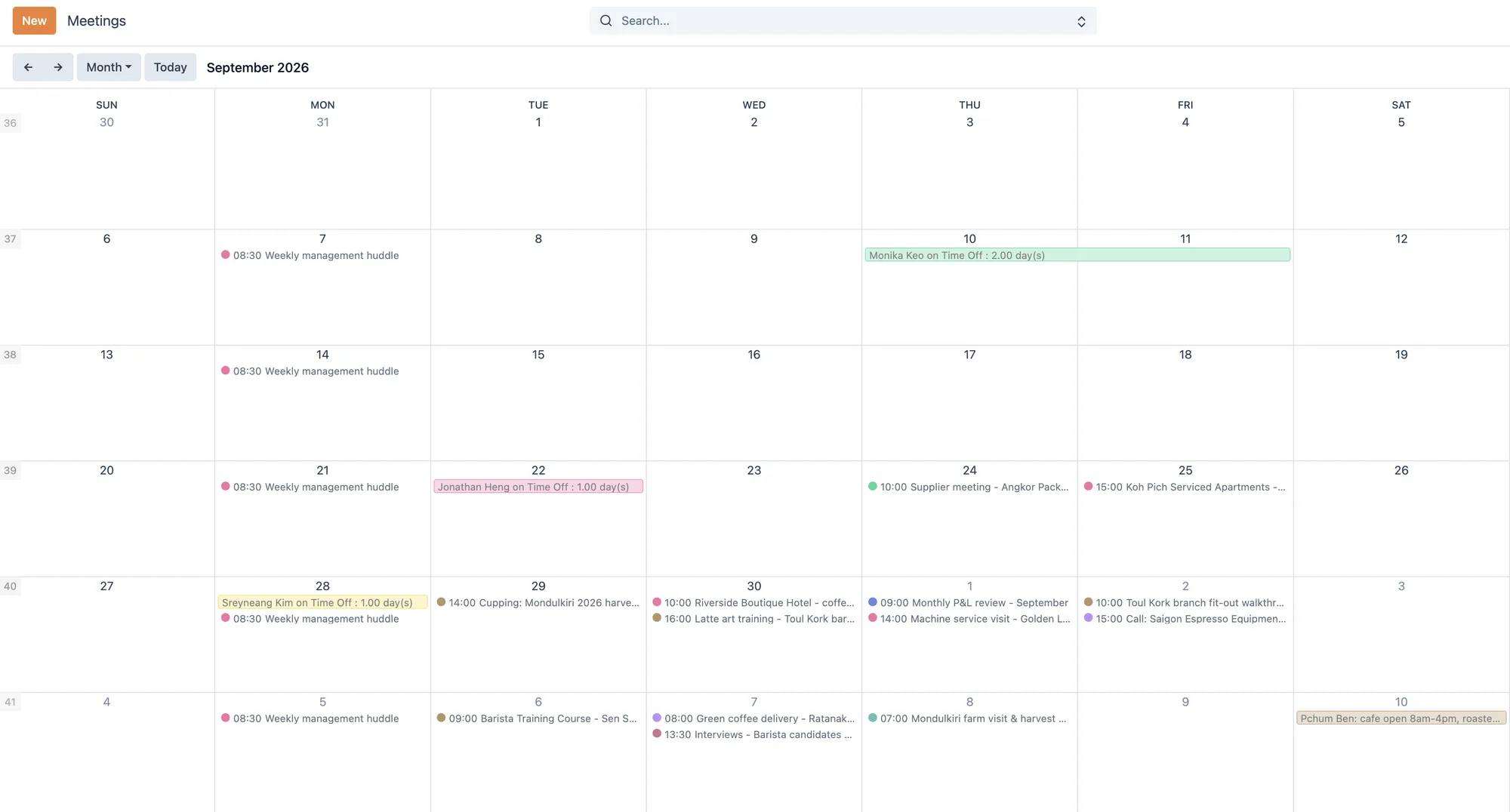Open 16:00 Latte art training event
This screenshot has width=1510, height=812.
(753, 619)
